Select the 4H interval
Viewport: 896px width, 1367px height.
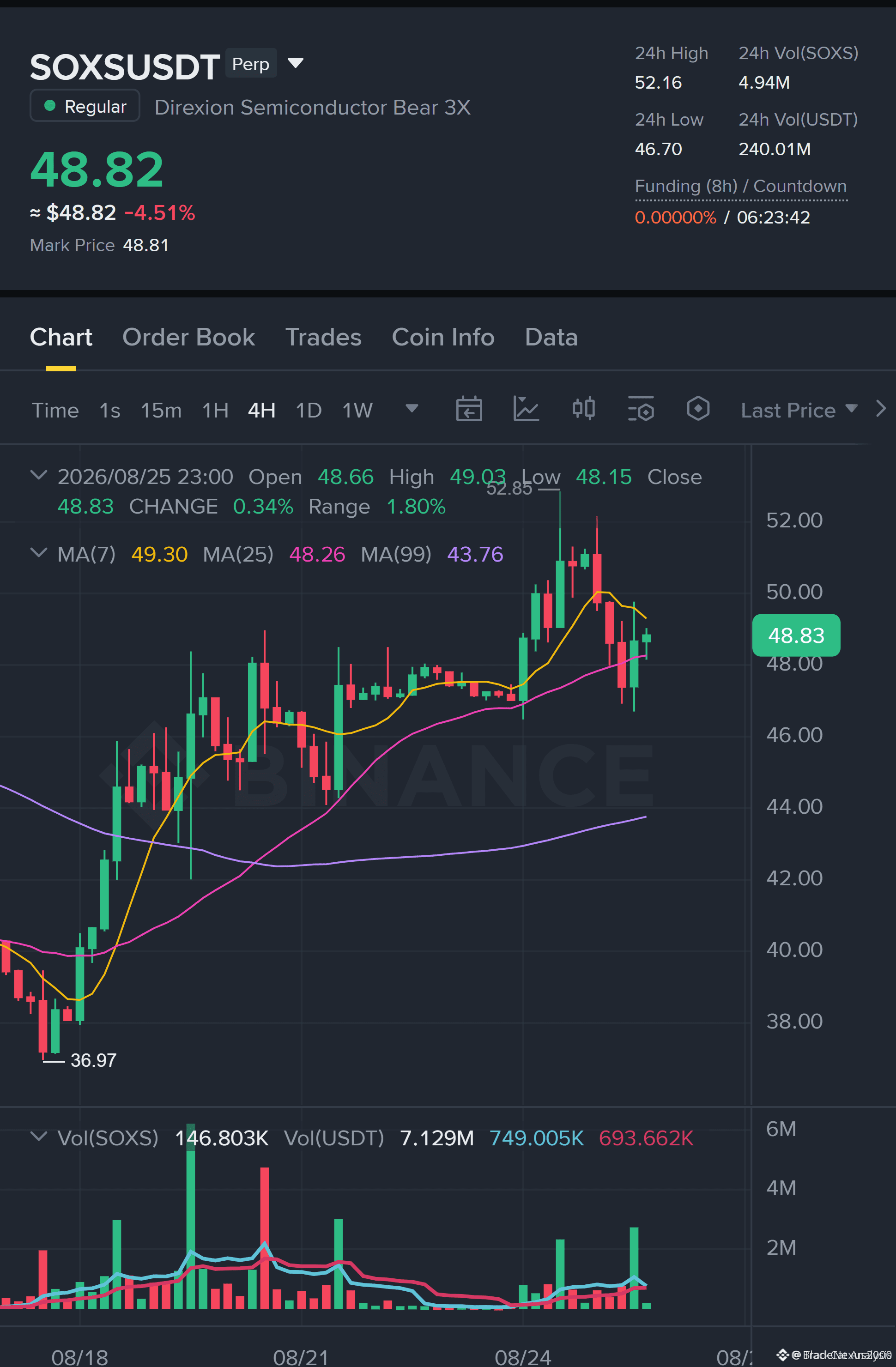pos(261,410)
